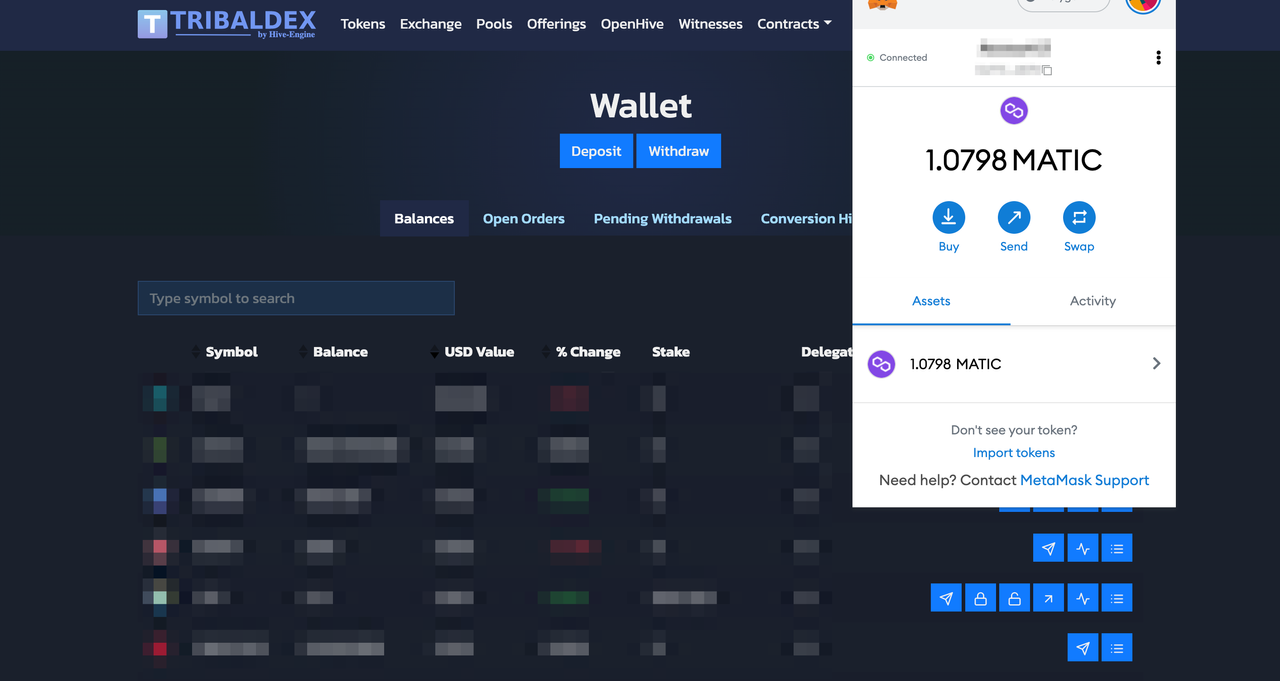The image size is (1280, 681).
Task: Open MetaMask three-dot account options
Action: (1158, 58)
